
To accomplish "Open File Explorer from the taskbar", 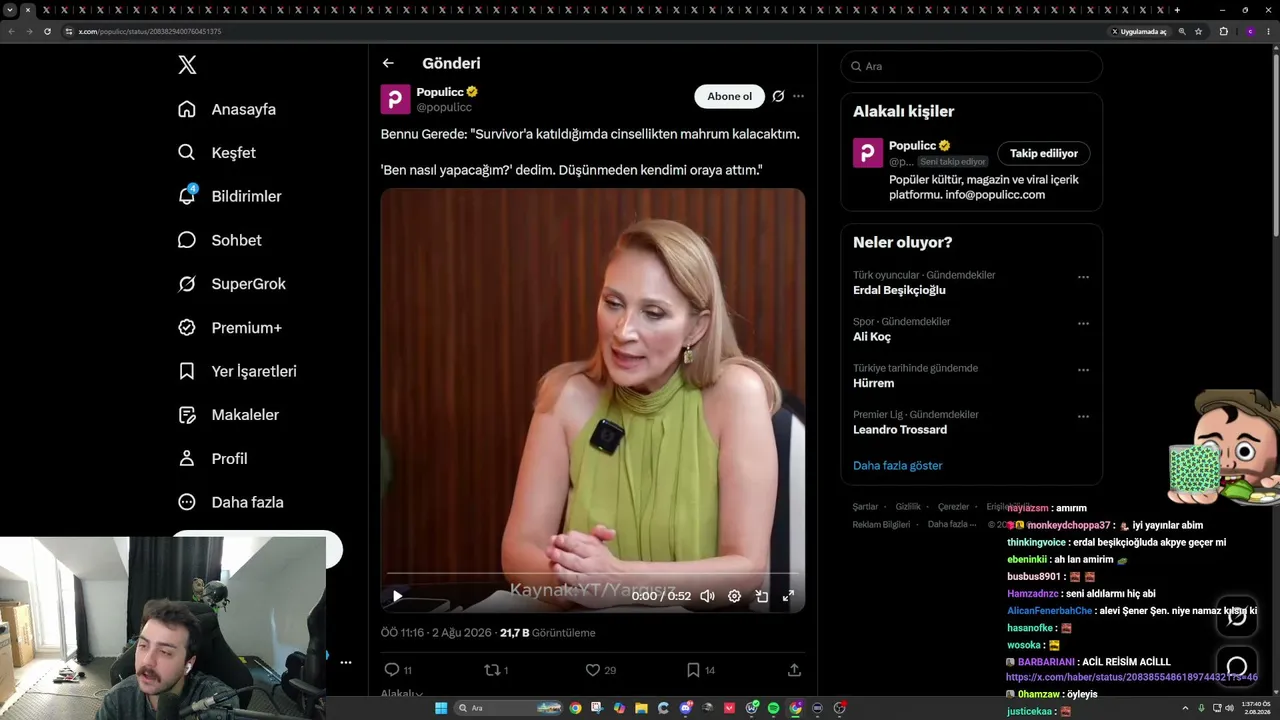I will (642, 708).
